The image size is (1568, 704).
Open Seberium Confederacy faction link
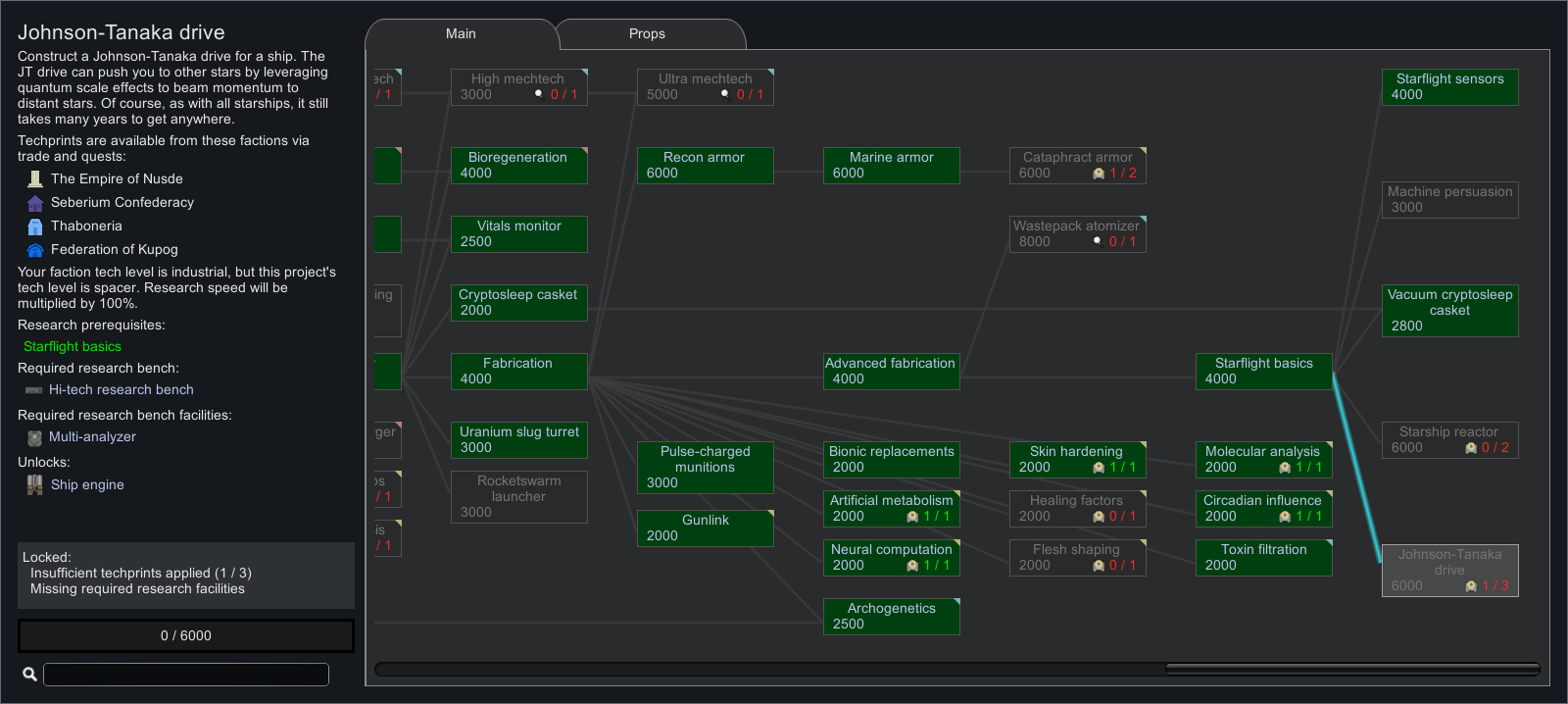(x=122, y=202)
